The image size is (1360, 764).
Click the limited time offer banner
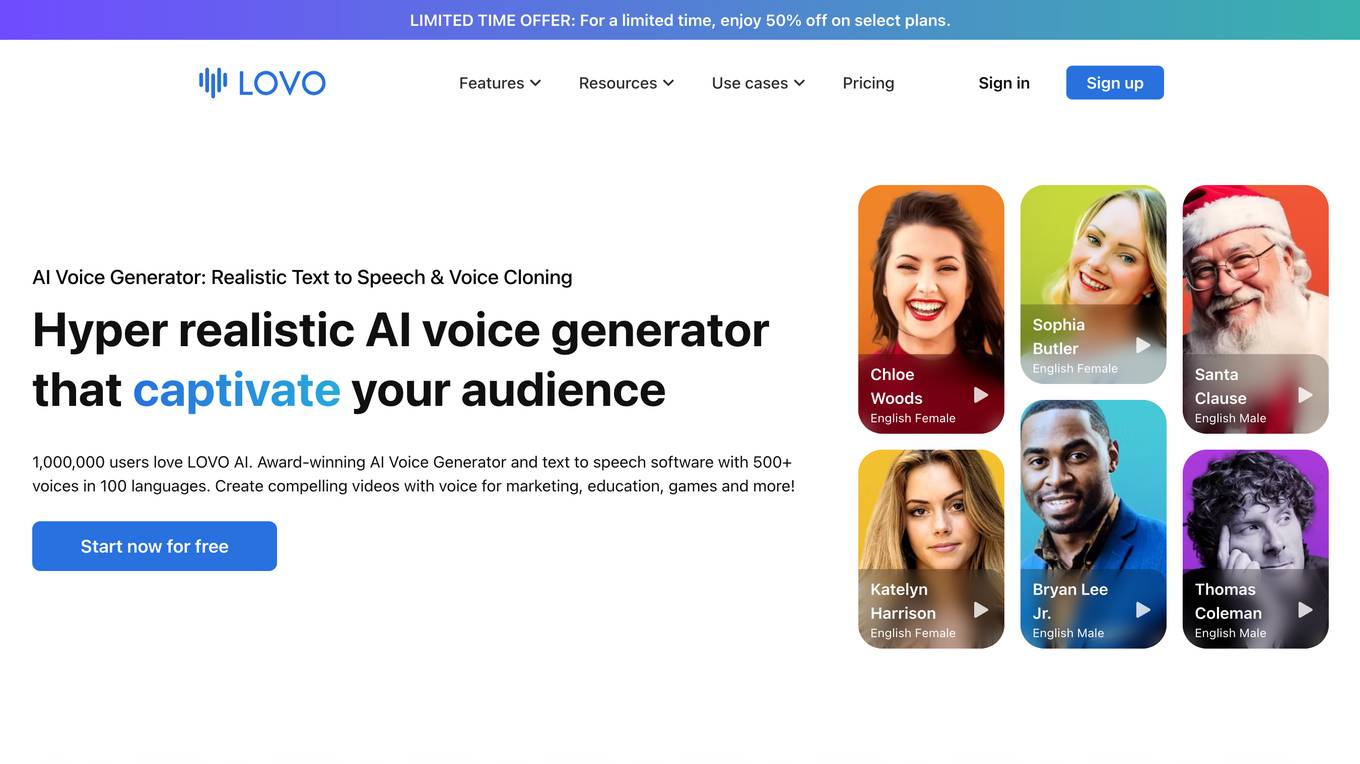(680, 20)
